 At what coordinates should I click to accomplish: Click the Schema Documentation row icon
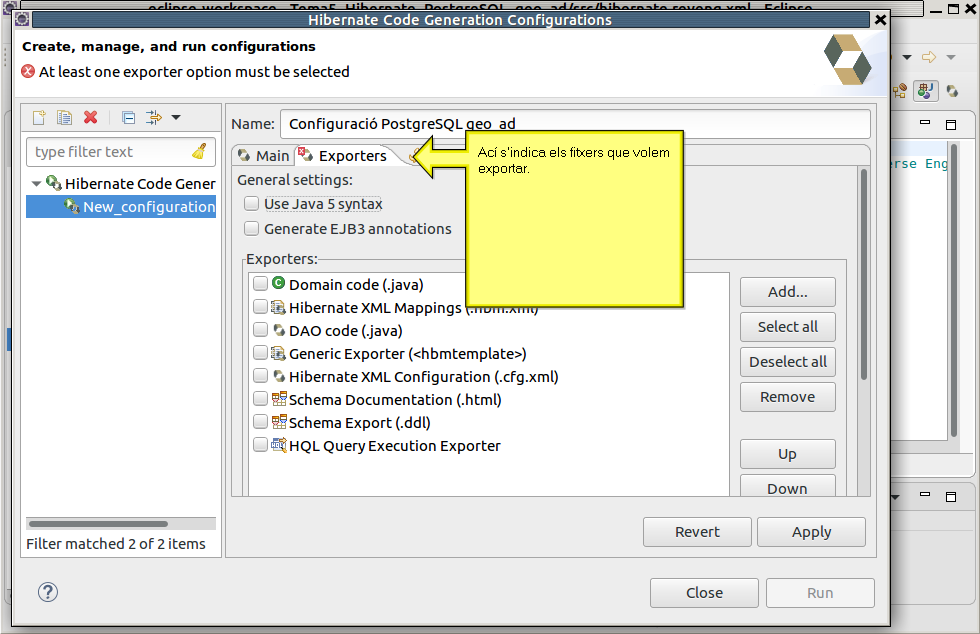tap(279, 399)
